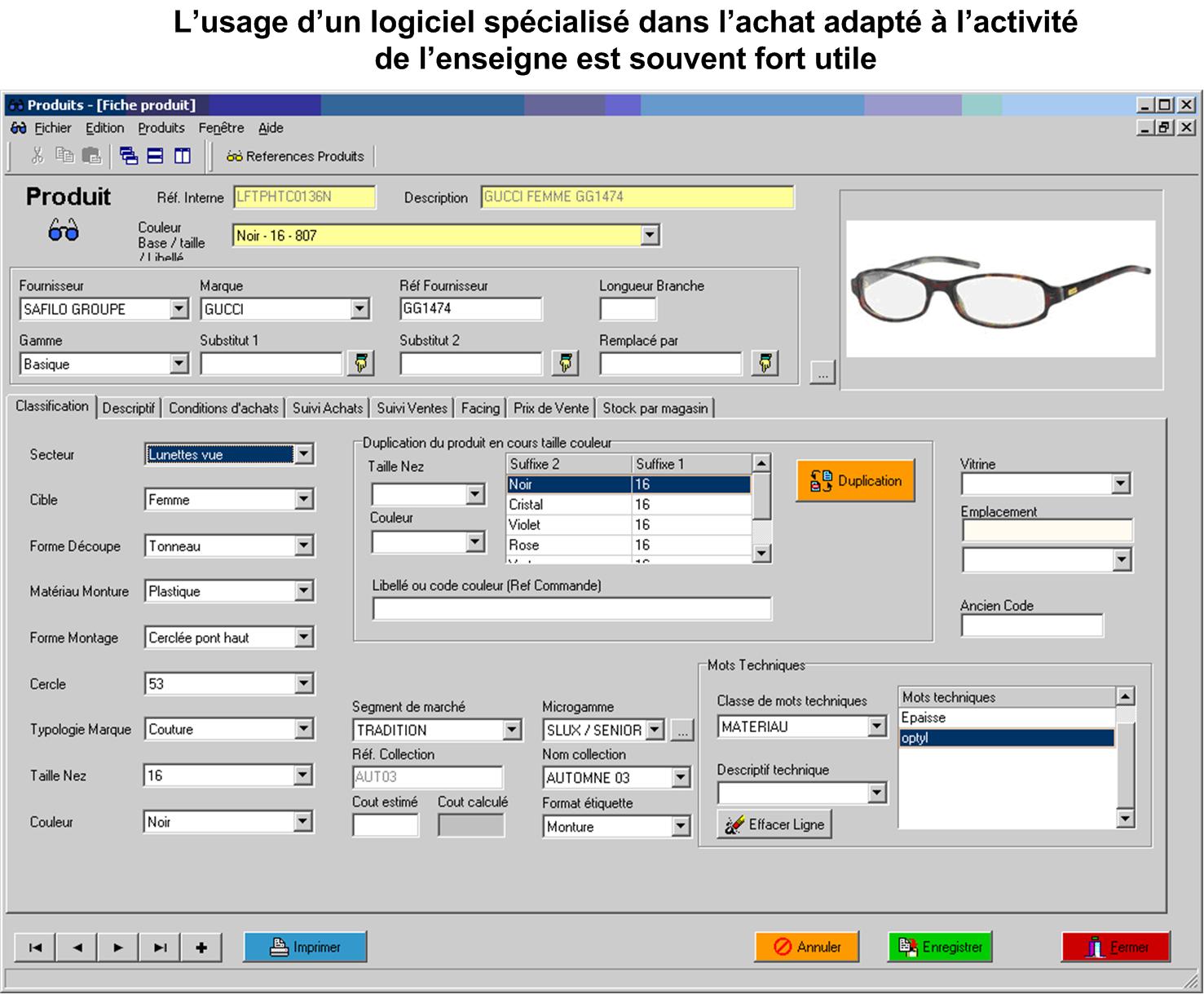
Task: Go to previous record arrow button
Action: [x=77, y=948]
